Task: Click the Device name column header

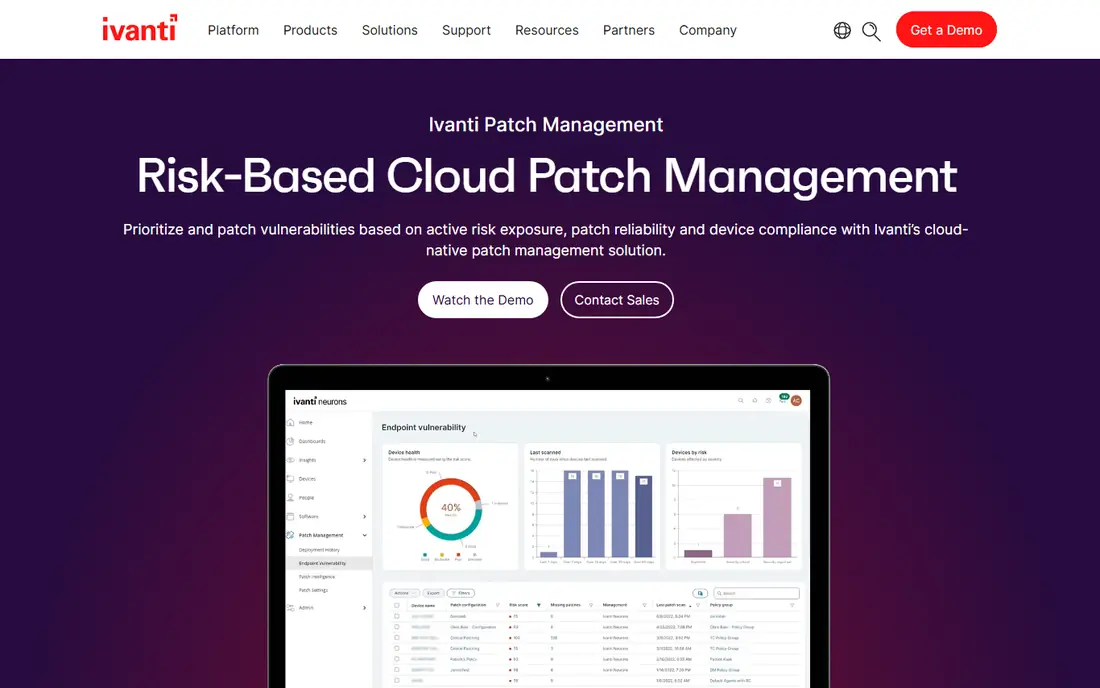Action: coord(423,605)
